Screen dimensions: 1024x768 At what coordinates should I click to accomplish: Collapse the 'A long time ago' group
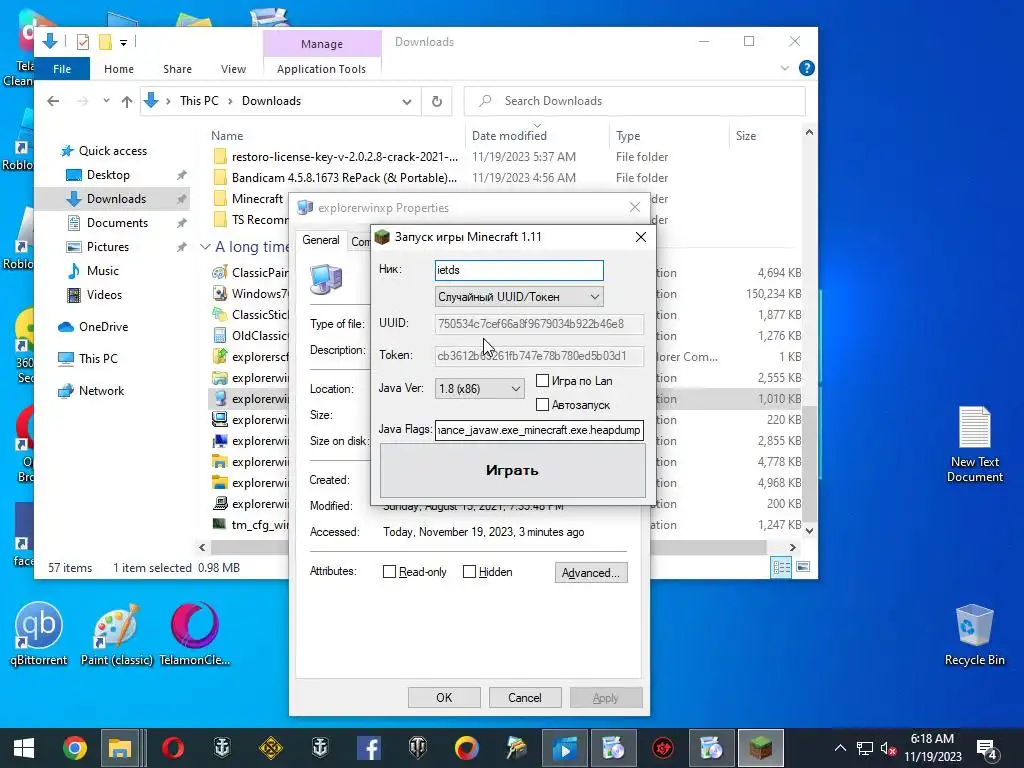pos(205,247)
